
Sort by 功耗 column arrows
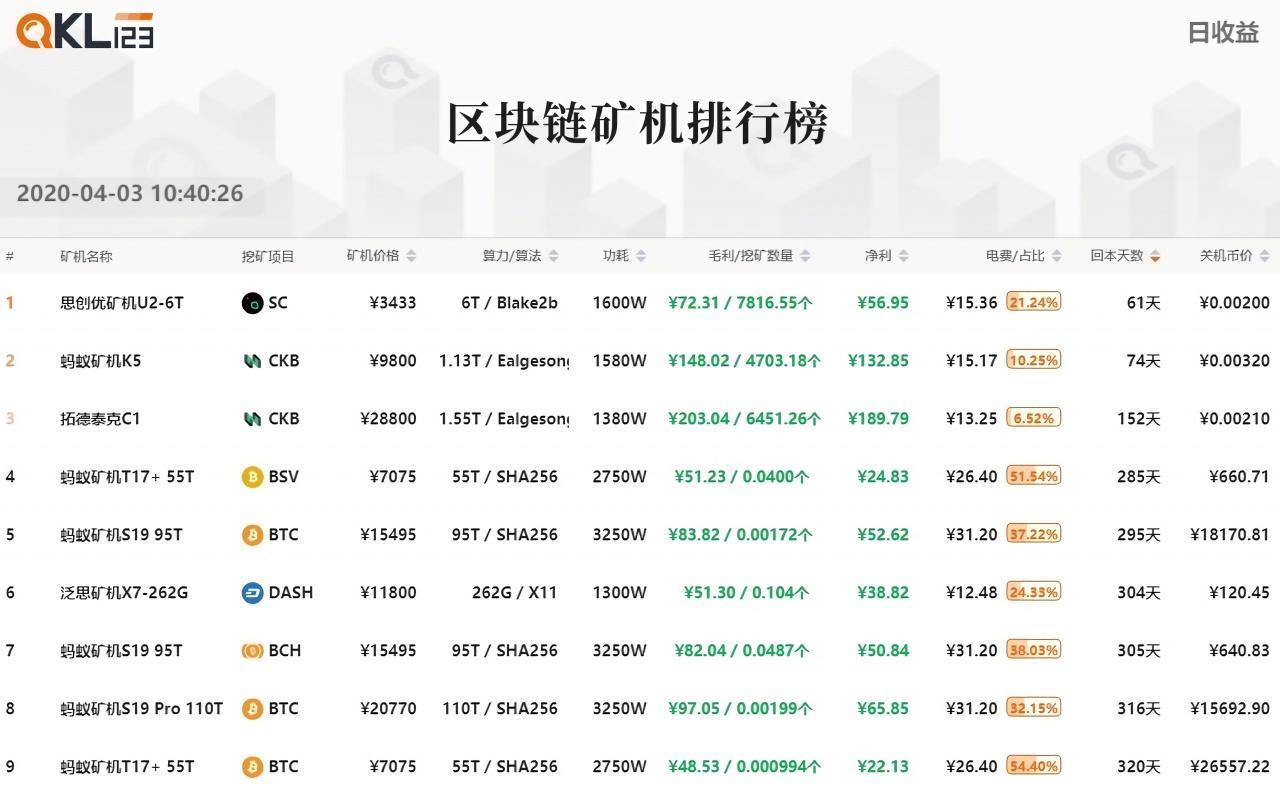point(641,256)
